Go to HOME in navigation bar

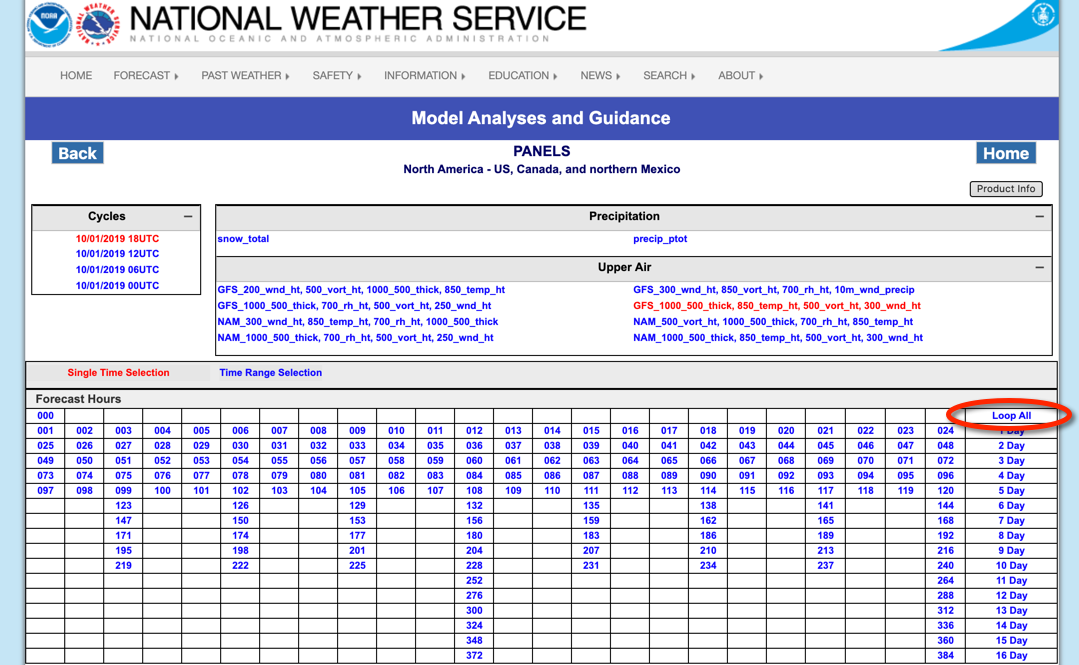click(76, 76)
